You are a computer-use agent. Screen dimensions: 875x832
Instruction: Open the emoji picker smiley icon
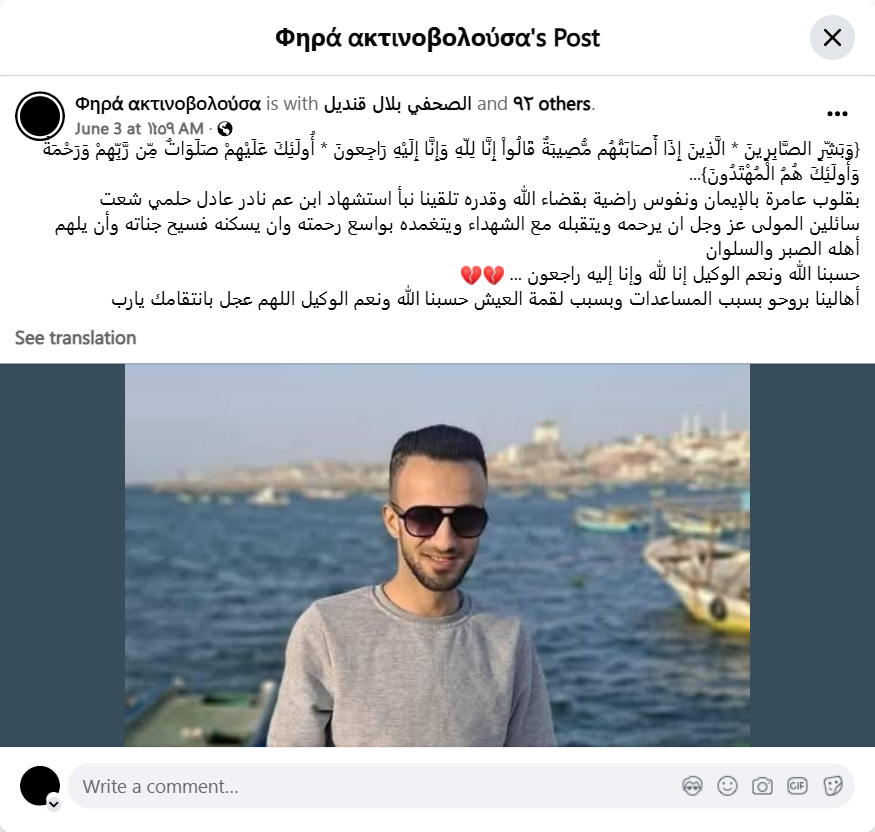coord(727,786)
